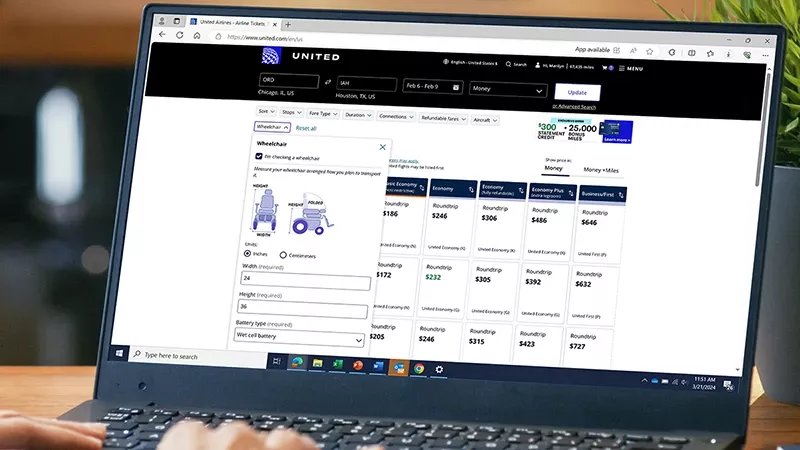Click the IAH destination airport field
800x450 pixels.
click(x=366, y=84)
